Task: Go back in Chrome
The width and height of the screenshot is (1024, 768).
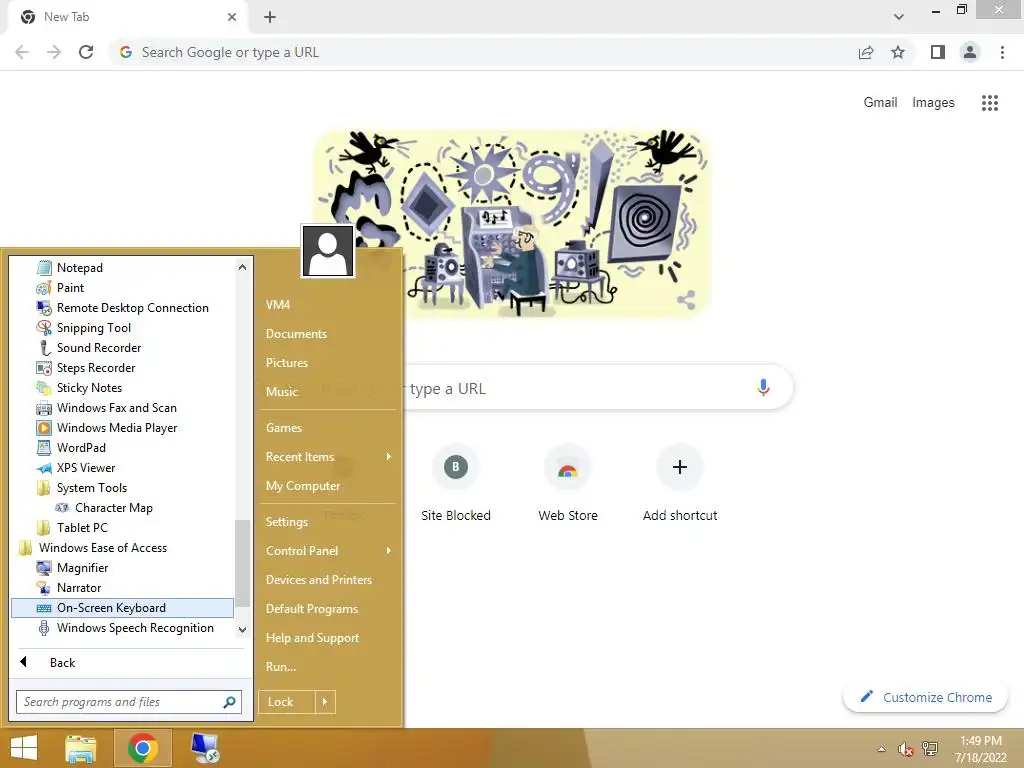Action: (22, 52)
